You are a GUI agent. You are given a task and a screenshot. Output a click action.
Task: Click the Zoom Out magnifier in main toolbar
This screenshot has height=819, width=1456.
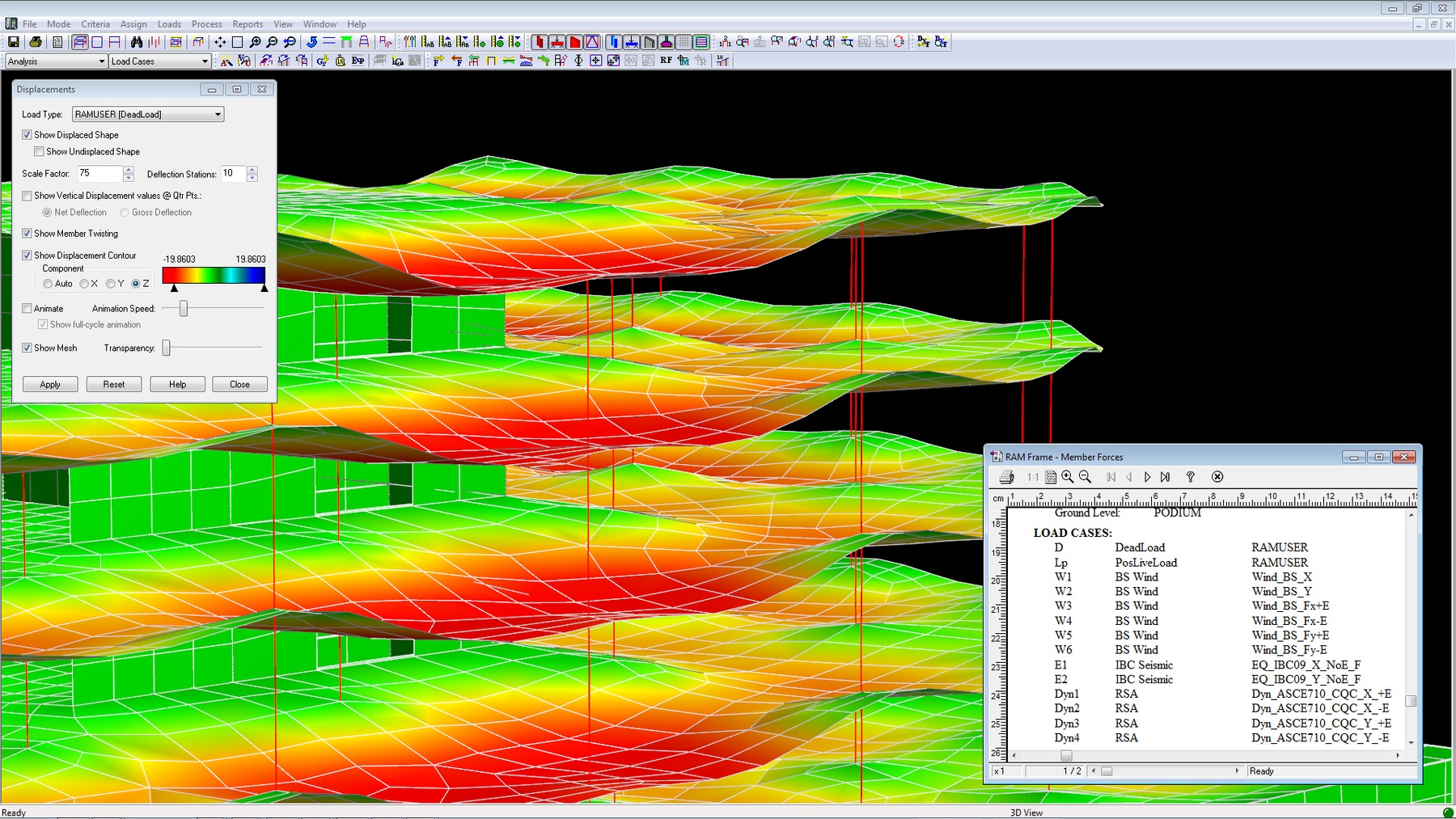tap(272, 42)
